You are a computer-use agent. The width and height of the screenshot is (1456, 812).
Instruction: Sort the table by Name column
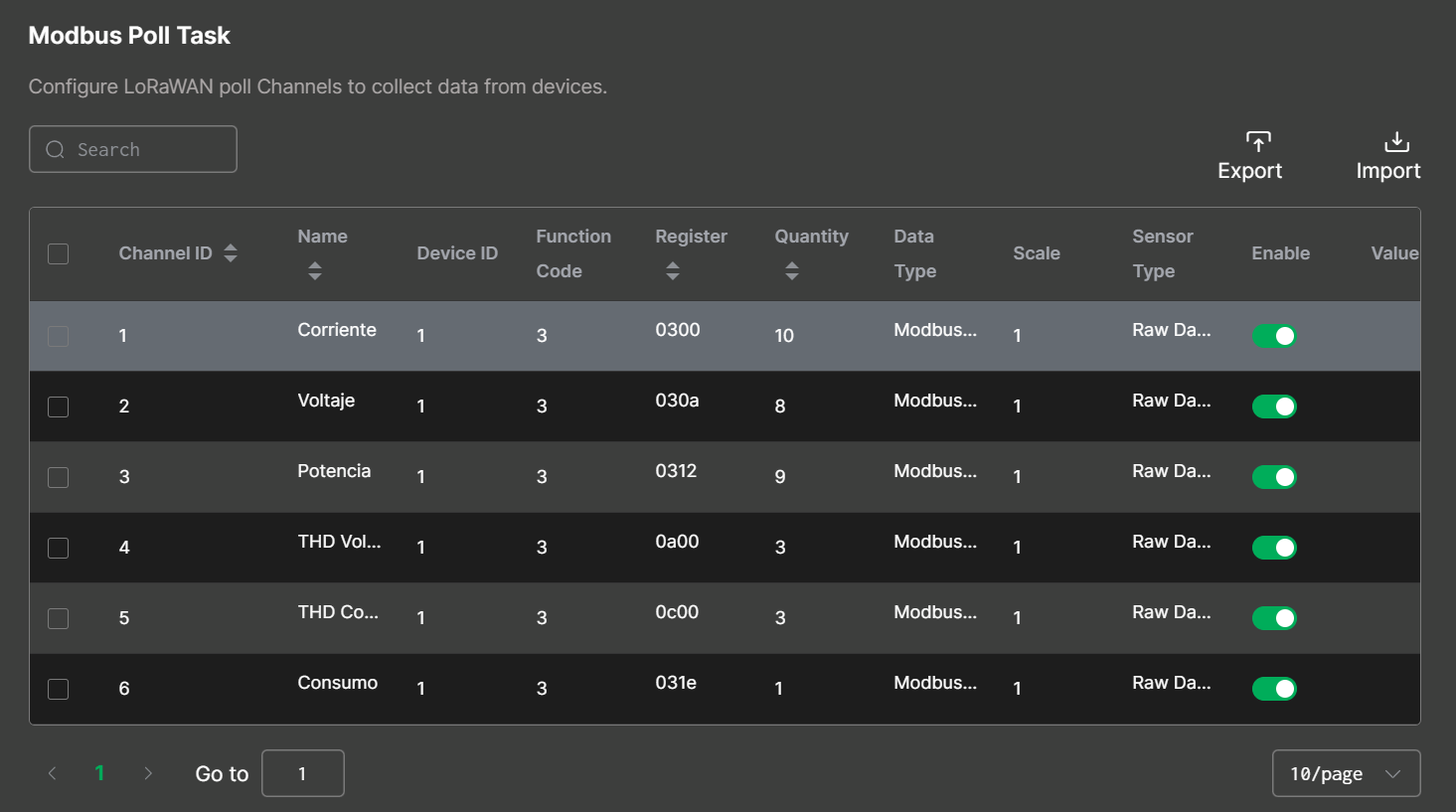pyautogui.click(x=315, y=270)
